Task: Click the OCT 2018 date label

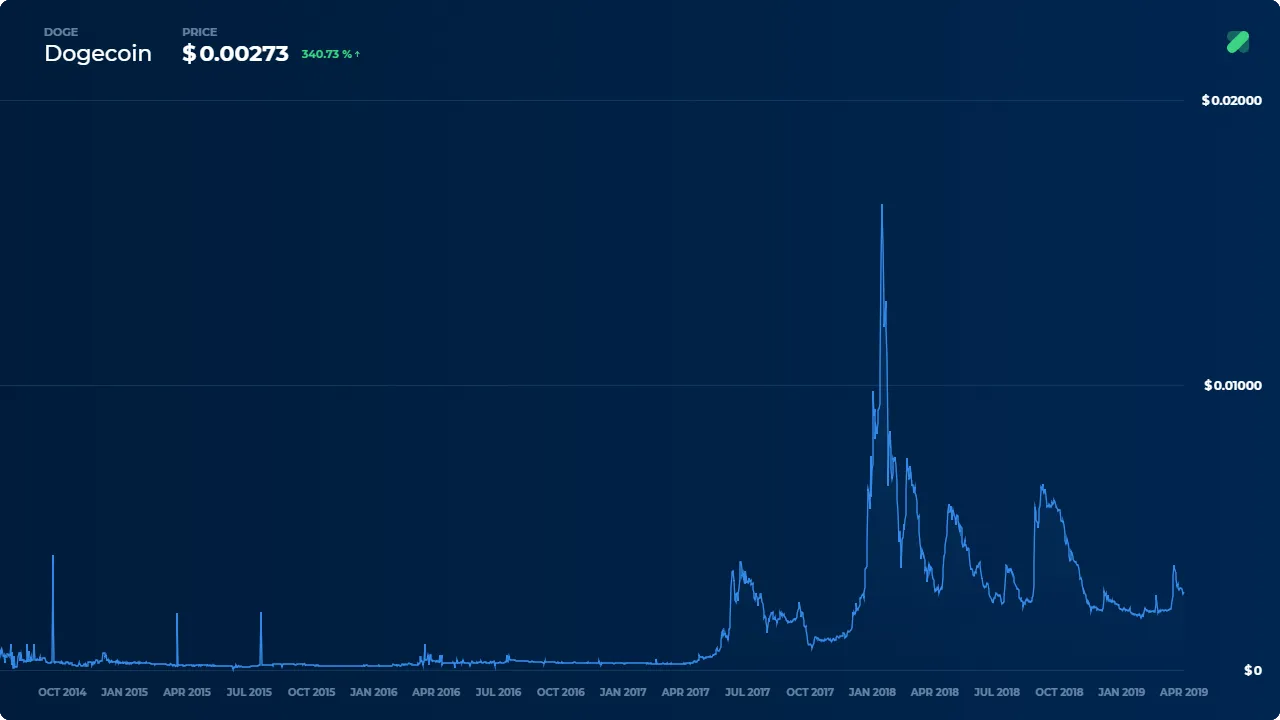Action: [1059, 692]
